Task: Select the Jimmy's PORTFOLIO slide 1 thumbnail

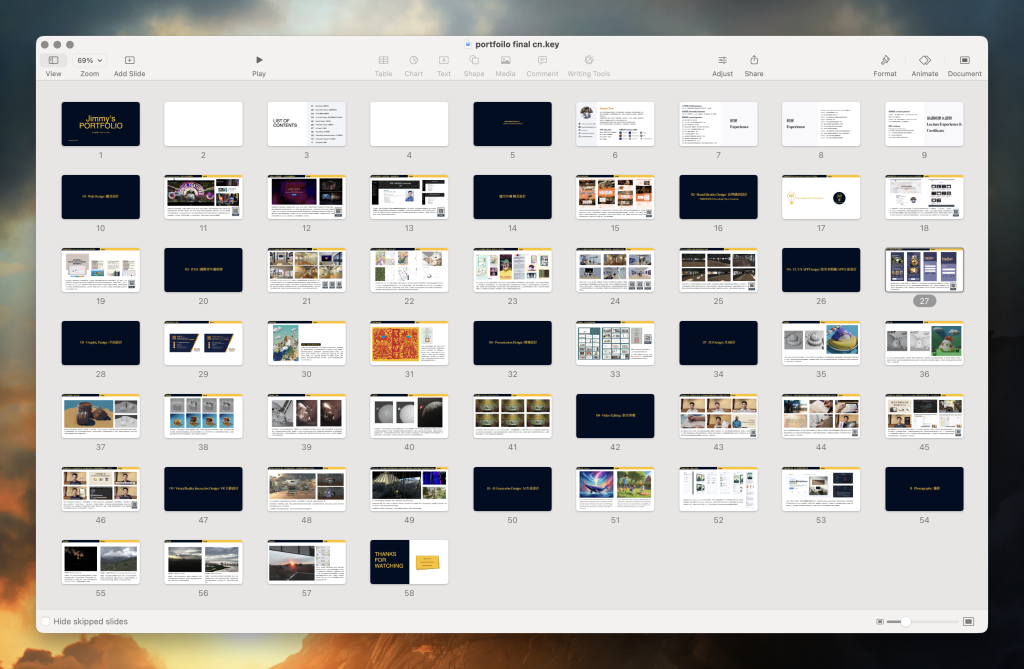Action: (x=101, y=124)
